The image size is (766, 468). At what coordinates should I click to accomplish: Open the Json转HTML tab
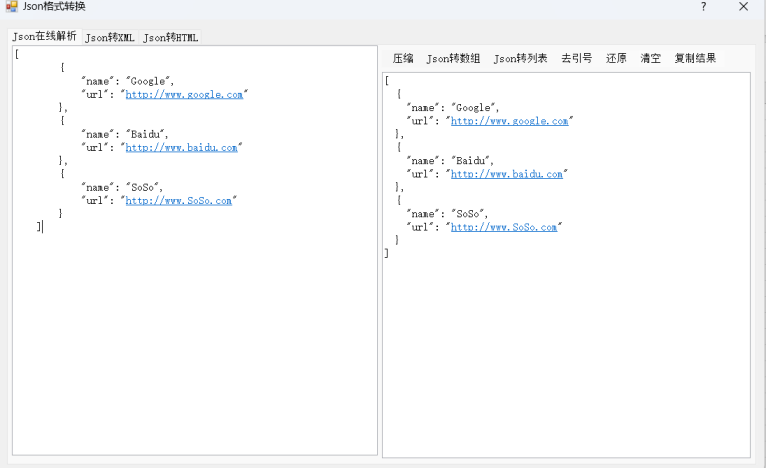tap(170, 38)
